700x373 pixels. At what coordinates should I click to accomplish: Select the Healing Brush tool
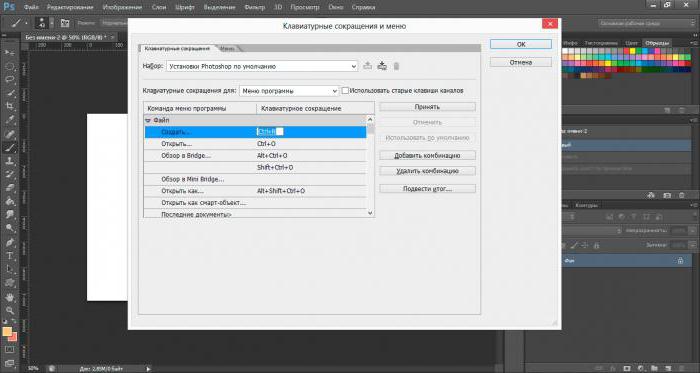click(9, 134)
